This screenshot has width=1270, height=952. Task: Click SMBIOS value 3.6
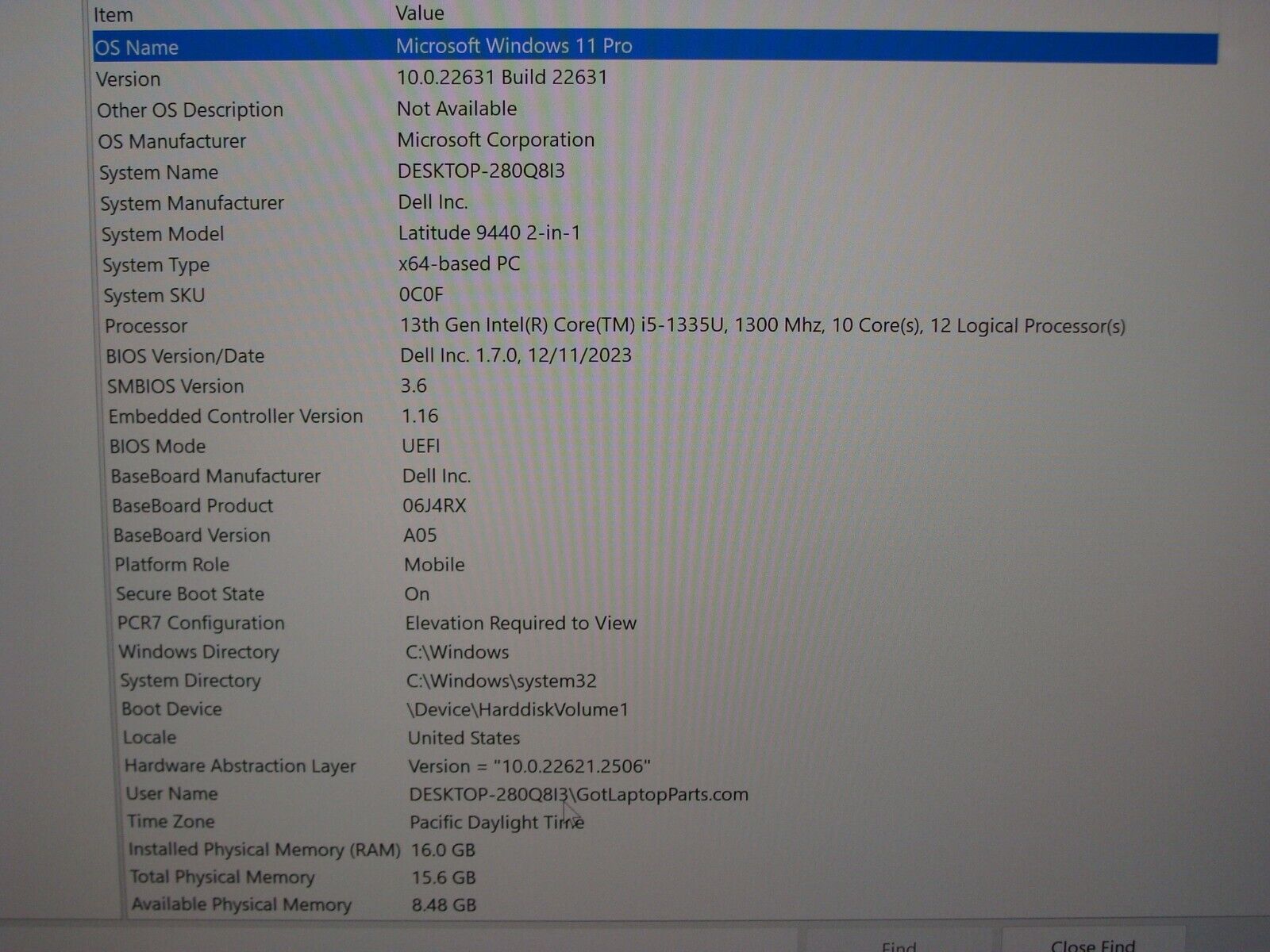point(414,386)
